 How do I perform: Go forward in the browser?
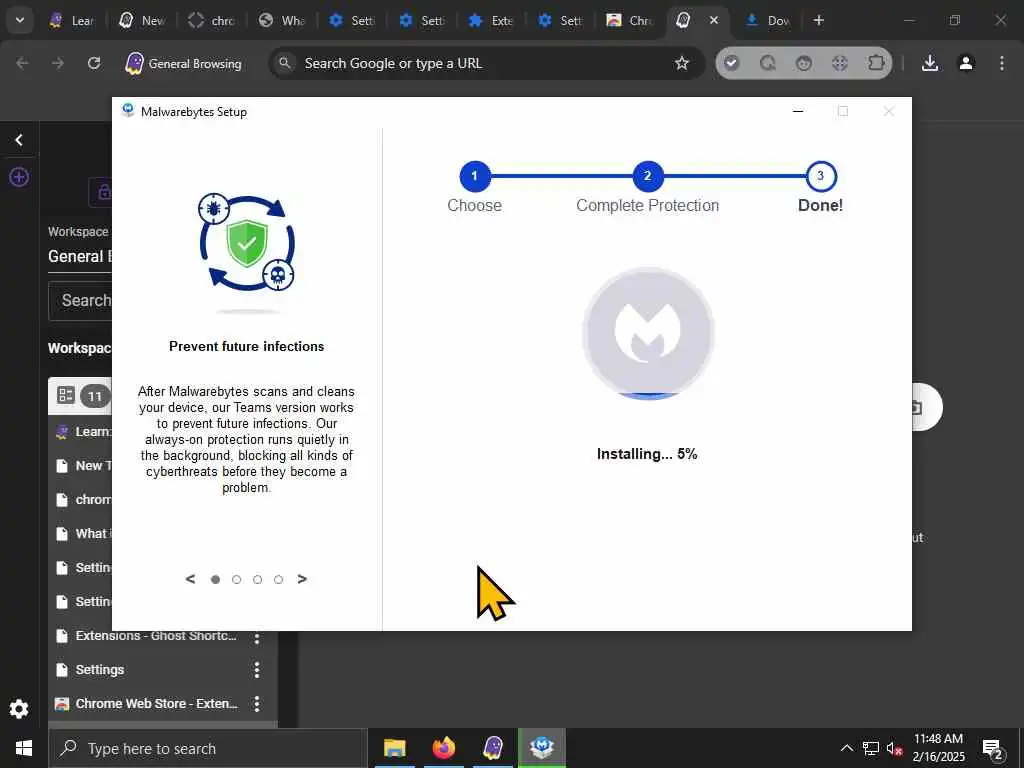[58, 63]
